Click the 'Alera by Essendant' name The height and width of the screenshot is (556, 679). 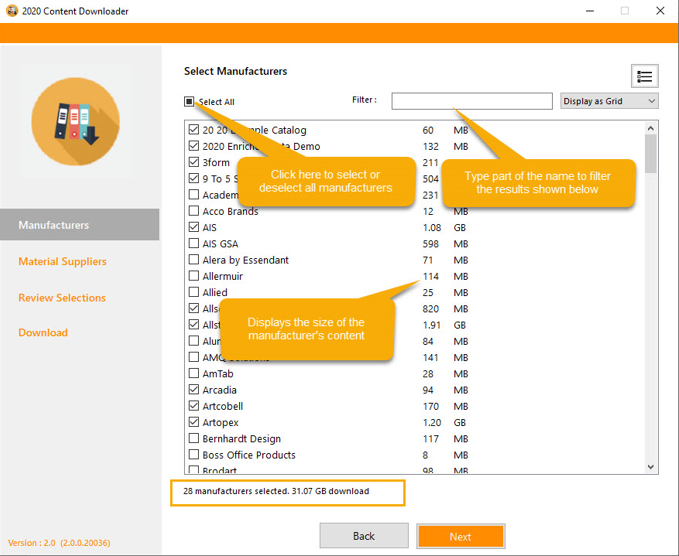(x=246, y=260)
